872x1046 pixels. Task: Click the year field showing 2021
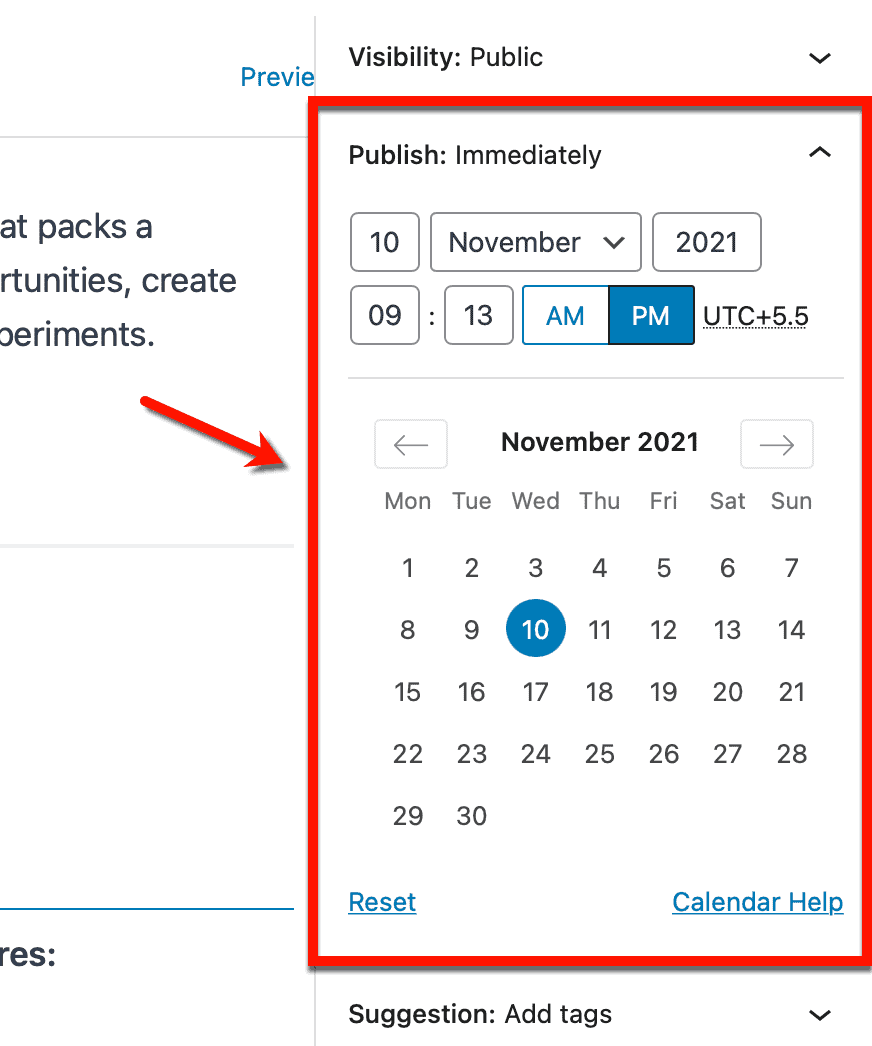[706, 242]
